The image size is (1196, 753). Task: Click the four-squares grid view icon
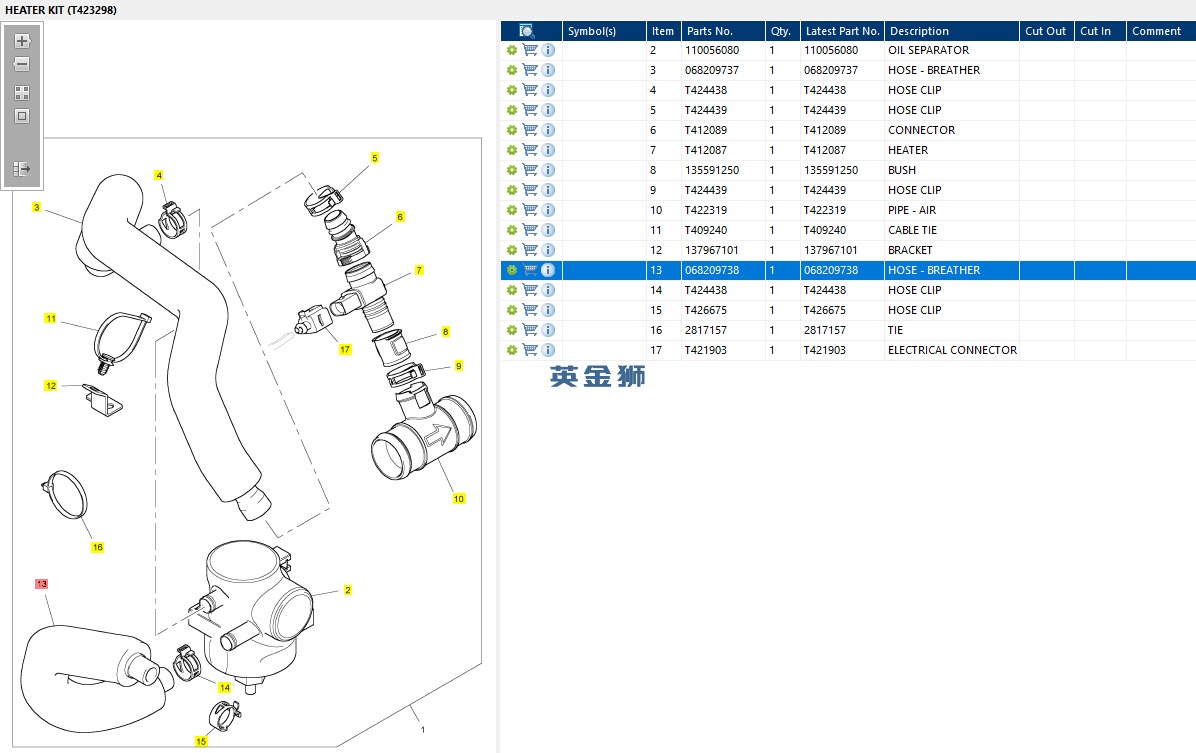(x=22, y=92)
